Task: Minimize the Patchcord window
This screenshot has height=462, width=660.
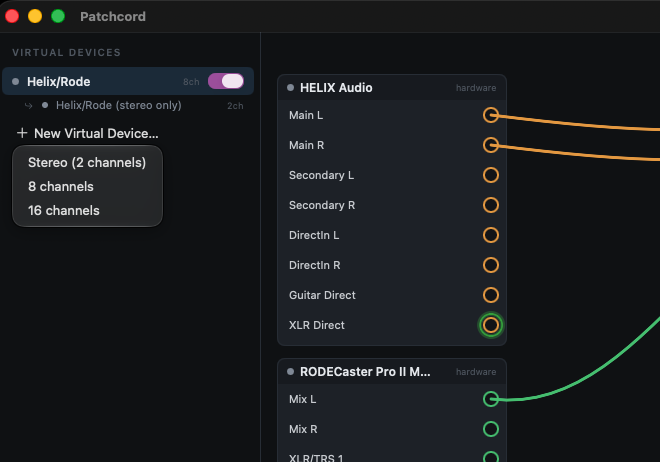Action: coord(35,16)
